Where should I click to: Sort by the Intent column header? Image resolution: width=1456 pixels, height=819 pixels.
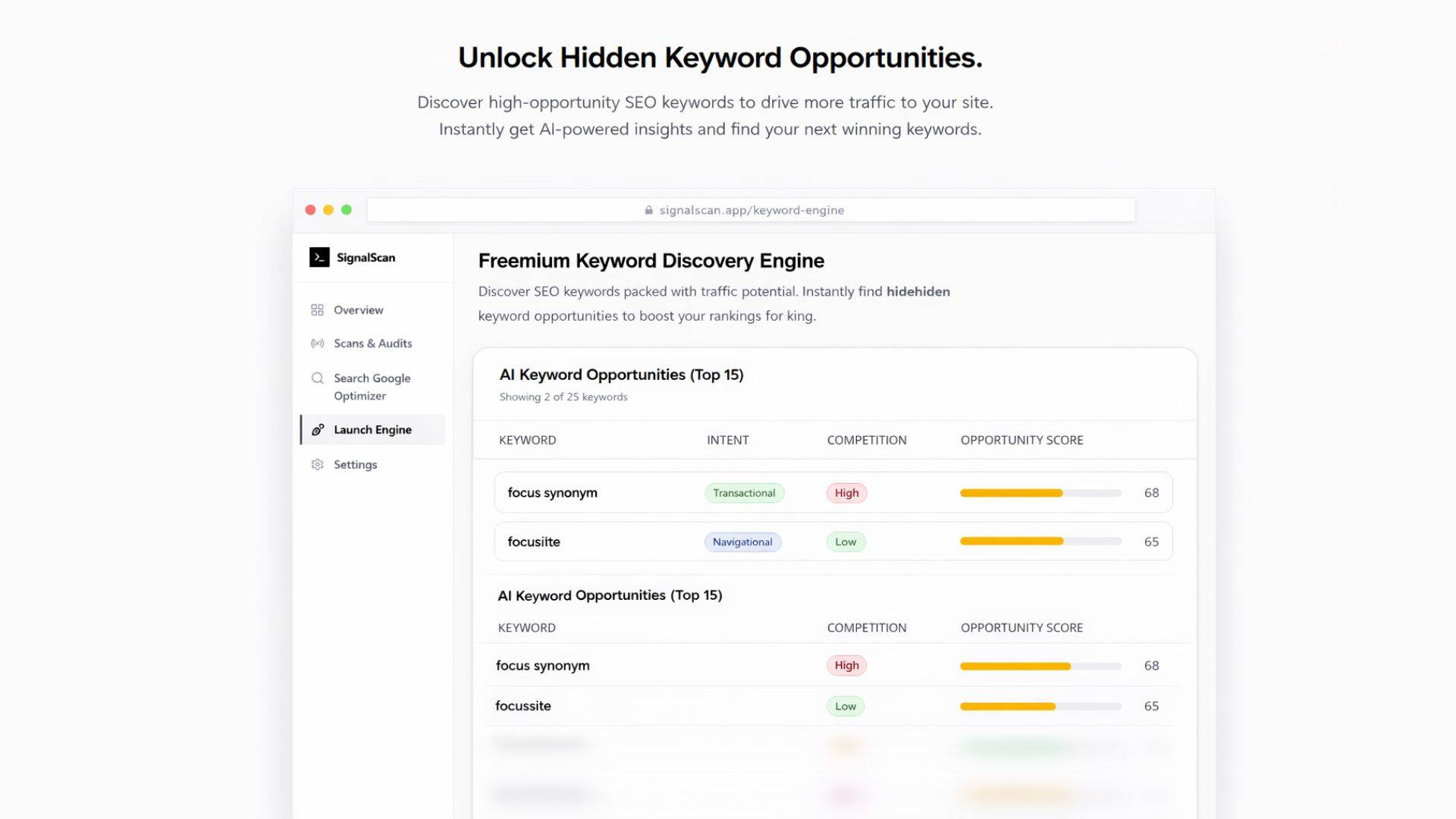[x=727, y=440]
